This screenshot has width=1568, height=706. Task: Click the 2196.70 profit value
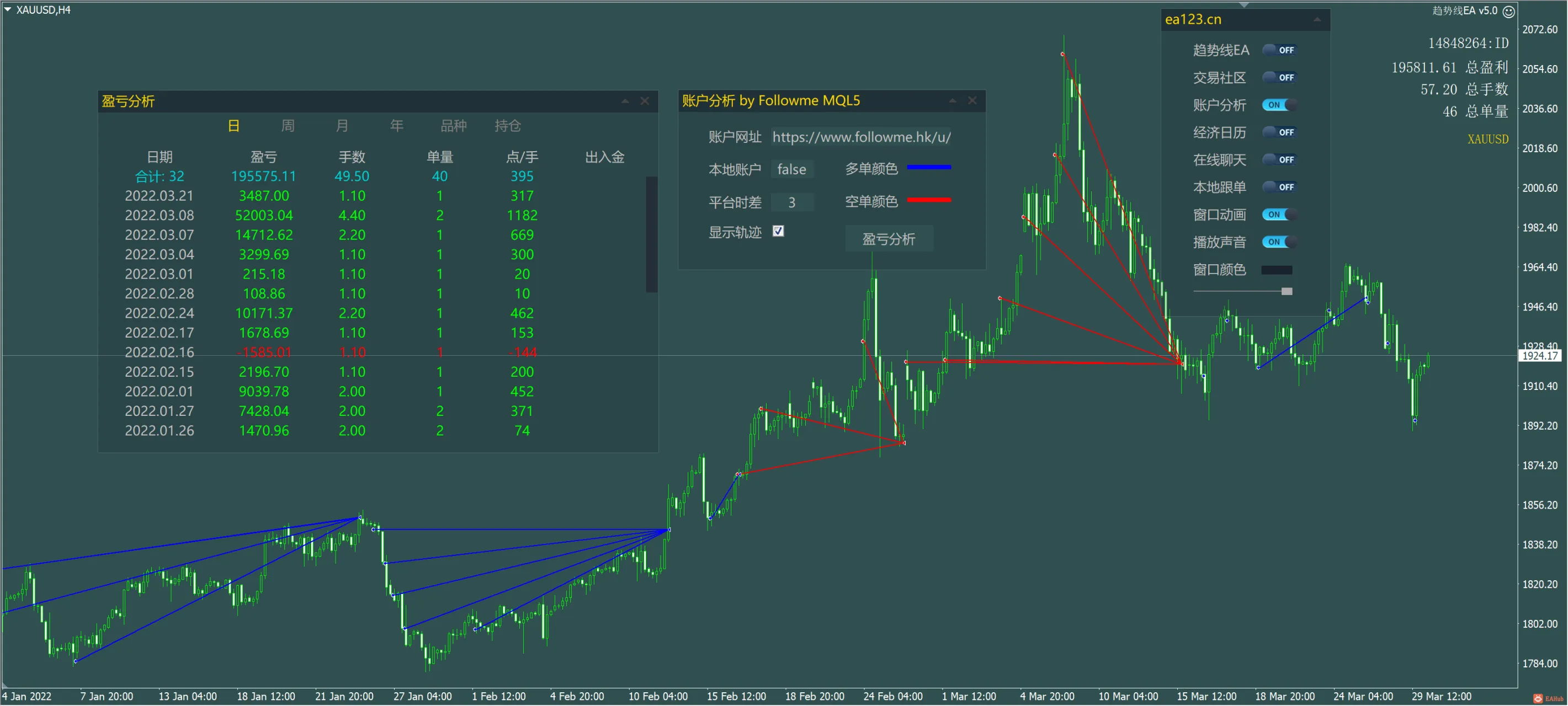coord(264,372)
